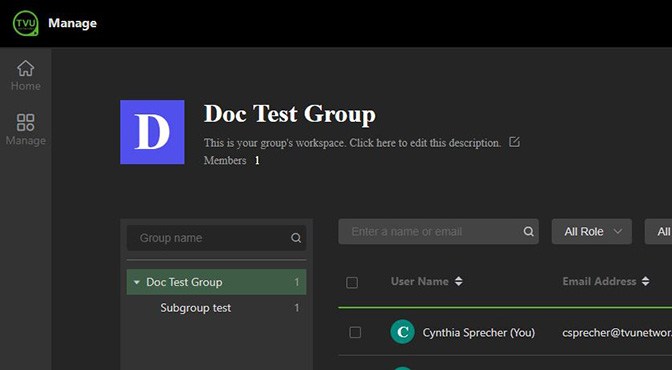This screenshot has height=370, width=672.
Task: Click the edit description pencil icon
Action: 514,142
